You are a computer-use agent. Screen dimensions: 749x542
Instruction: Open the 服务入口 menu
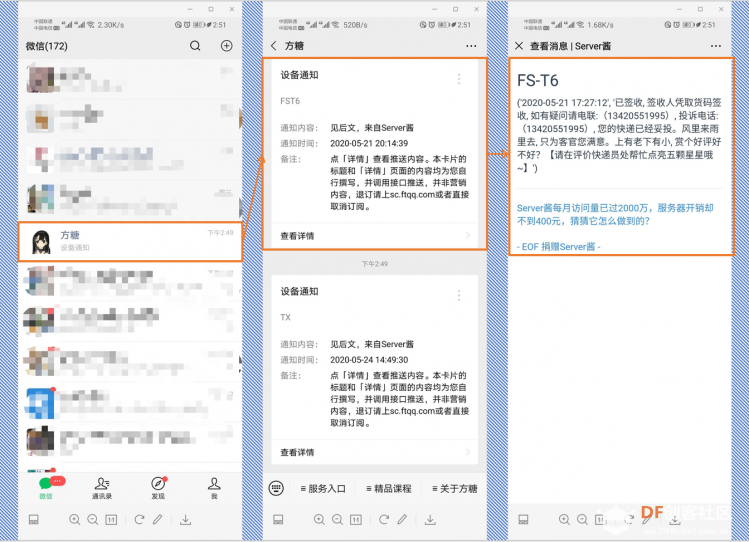pos(323,489)
